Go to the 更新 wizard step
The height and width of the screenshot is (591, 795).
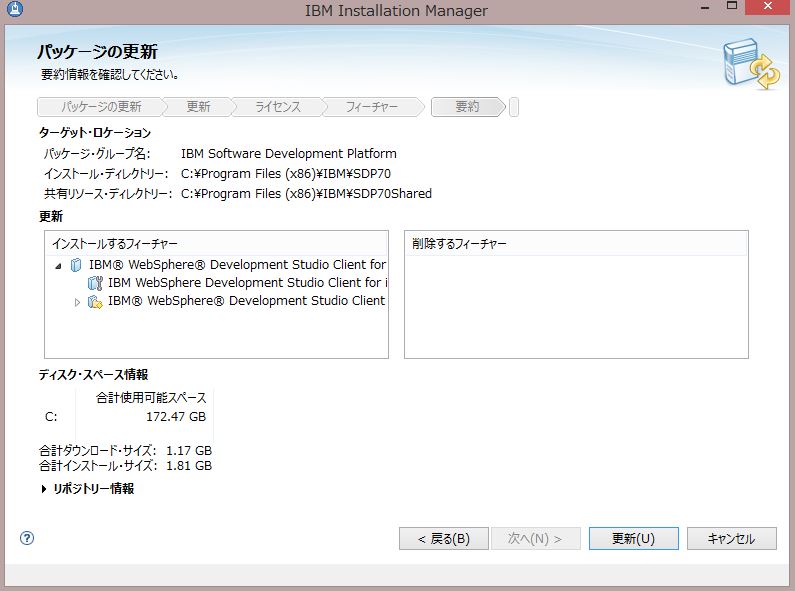(x=198, y=107)
